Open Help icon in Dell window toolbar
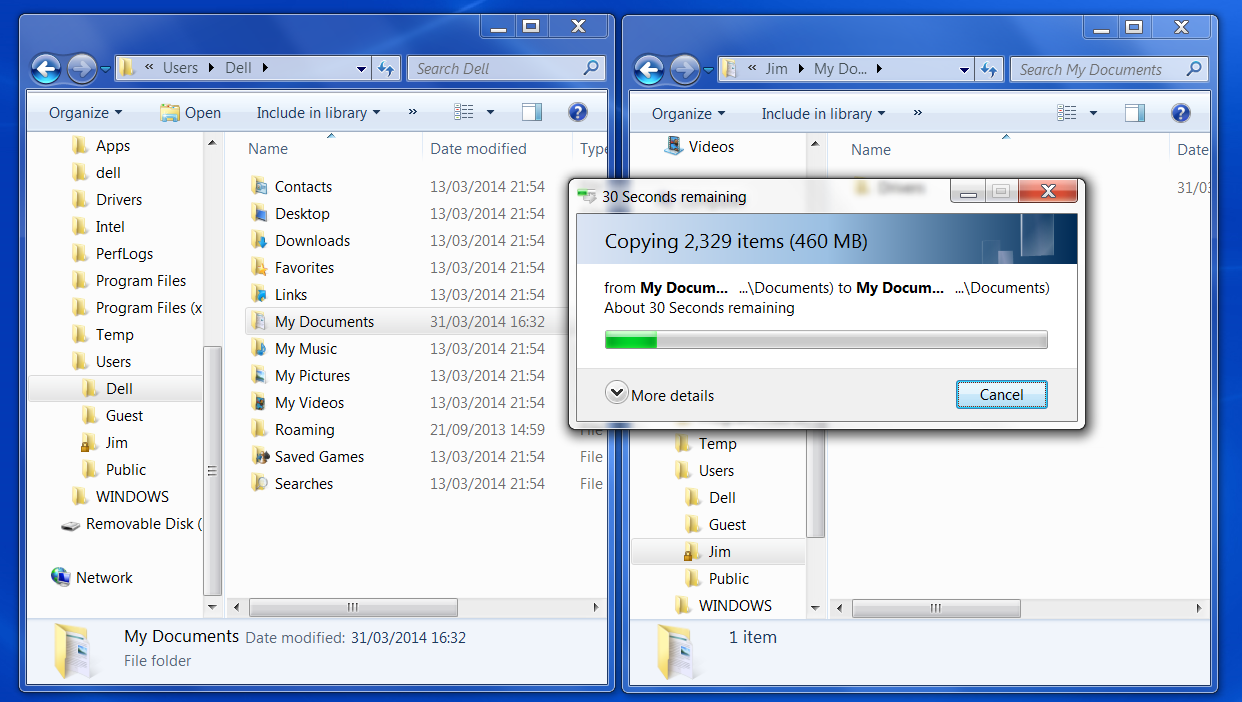 coord(577,112)
